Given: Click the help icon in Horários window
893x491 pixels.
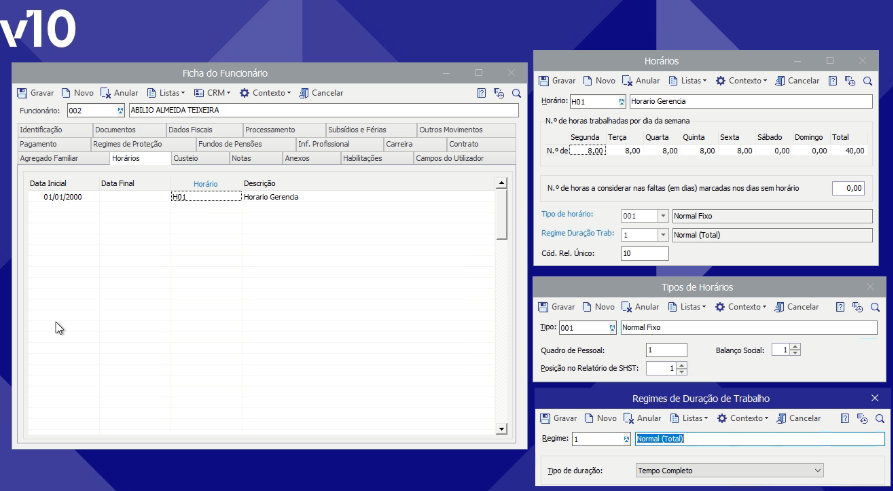Looking at the screenshot, I should tap(829, 81).
